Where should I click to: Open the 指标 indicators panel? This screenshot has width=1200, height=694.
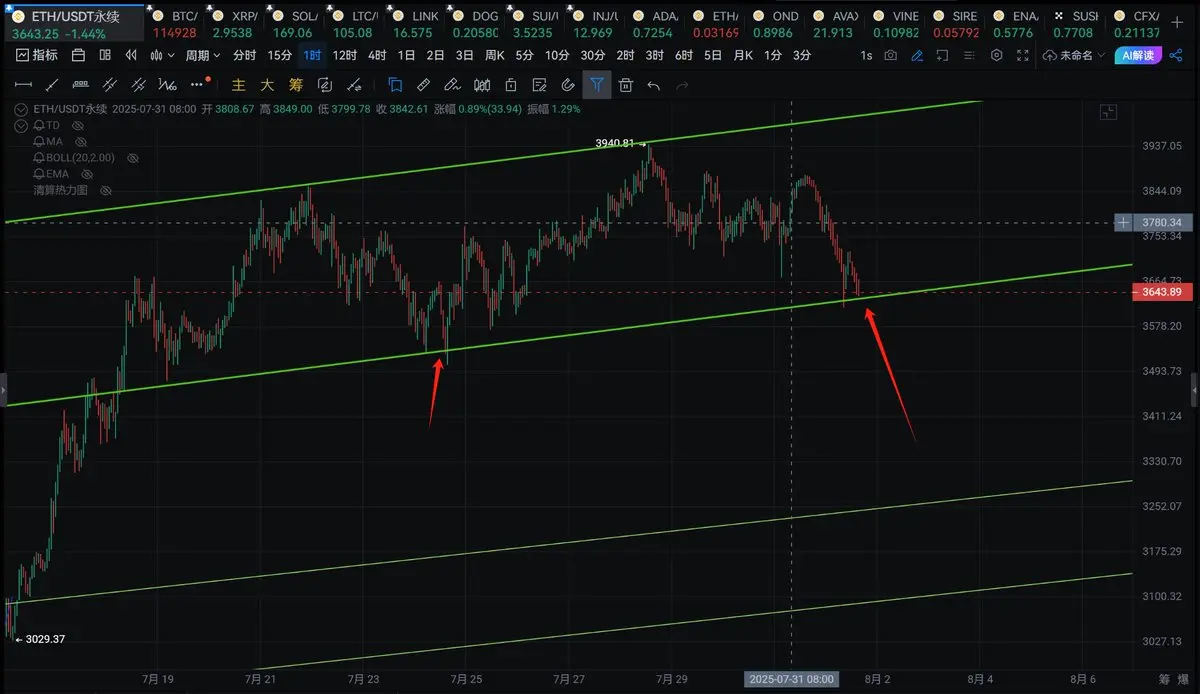38,55
